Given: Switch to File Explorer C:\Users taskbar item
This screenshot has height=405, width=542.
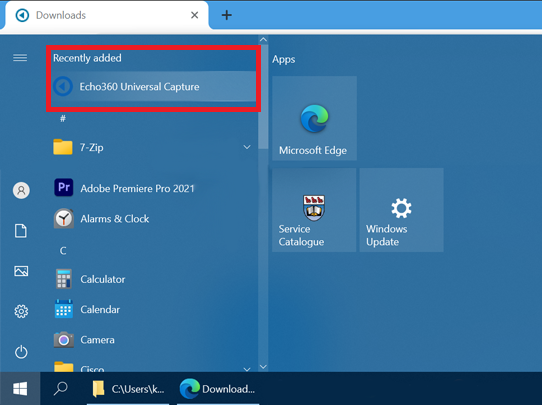Looking at the screenshot, I should (x=128, y=389).
